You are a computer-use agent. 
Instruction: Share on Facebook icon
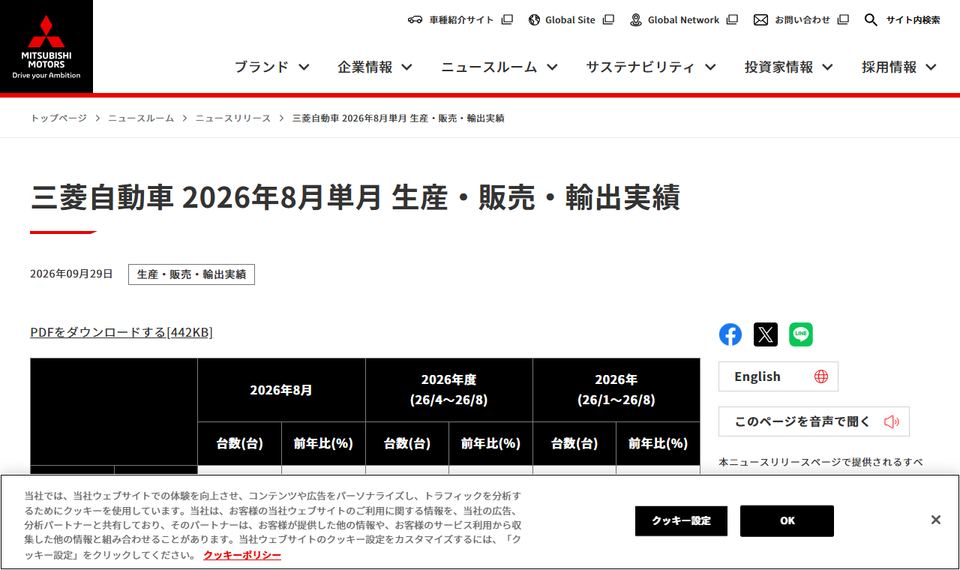730,334
